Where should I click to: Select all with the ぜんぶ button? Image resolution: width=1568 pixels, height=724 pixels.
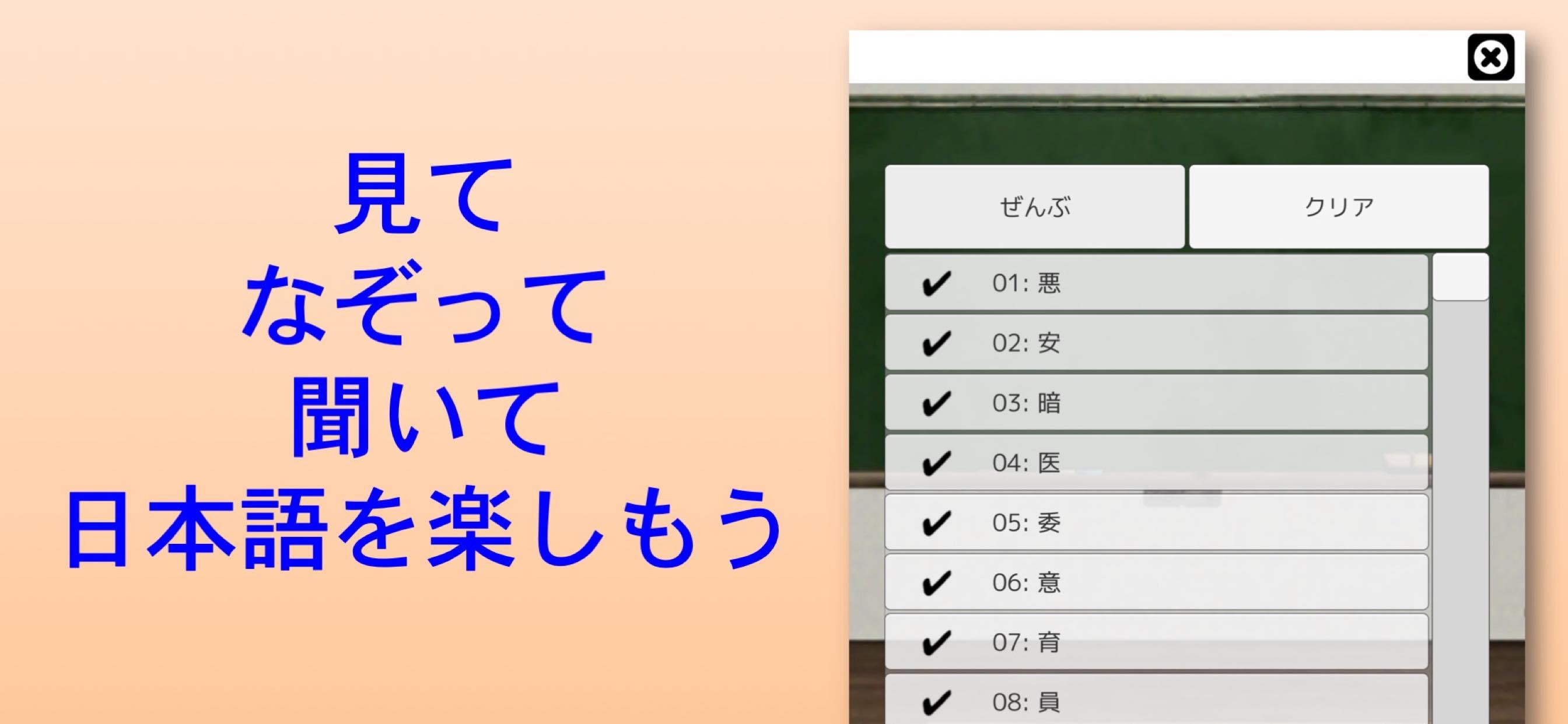click(x=1034, y=207)
